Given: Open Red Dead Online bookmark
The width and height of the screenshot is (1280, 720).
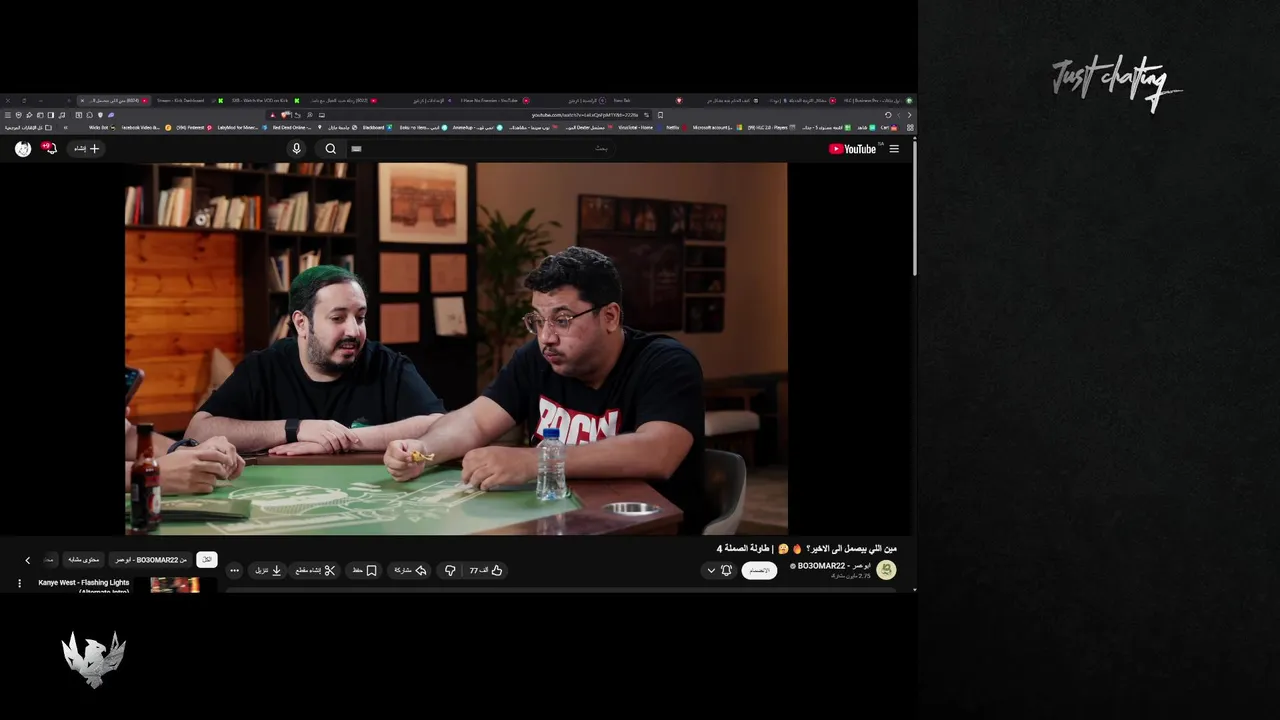Looking at the screenshot, I should tap(297, 127).
